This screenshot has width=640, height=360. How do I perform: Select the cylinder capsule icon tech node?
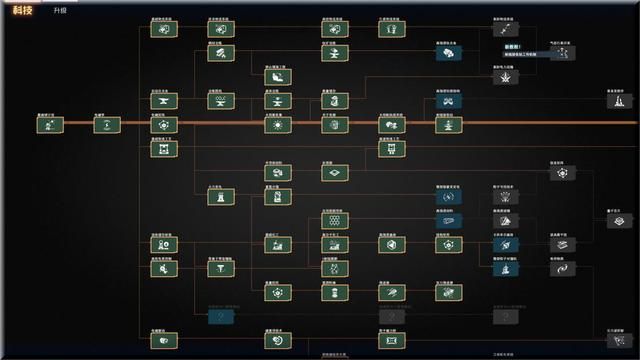[x=335, y=293]
